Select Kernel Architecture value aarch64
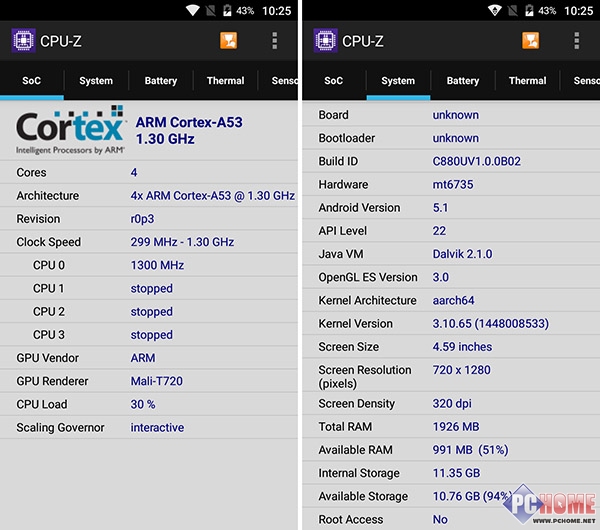Image resolution: width=600 pixels, height=530 pixels. [453, 300]
